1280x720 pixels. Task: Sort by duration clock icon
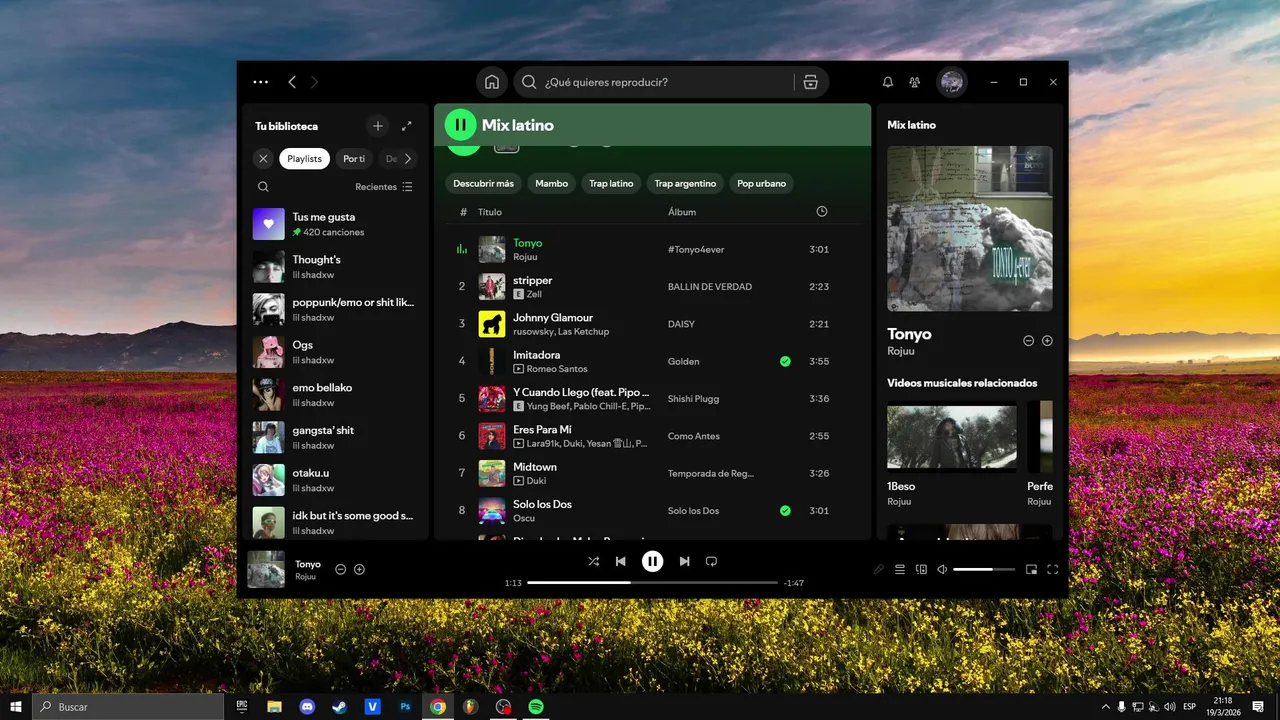point(822,212)
